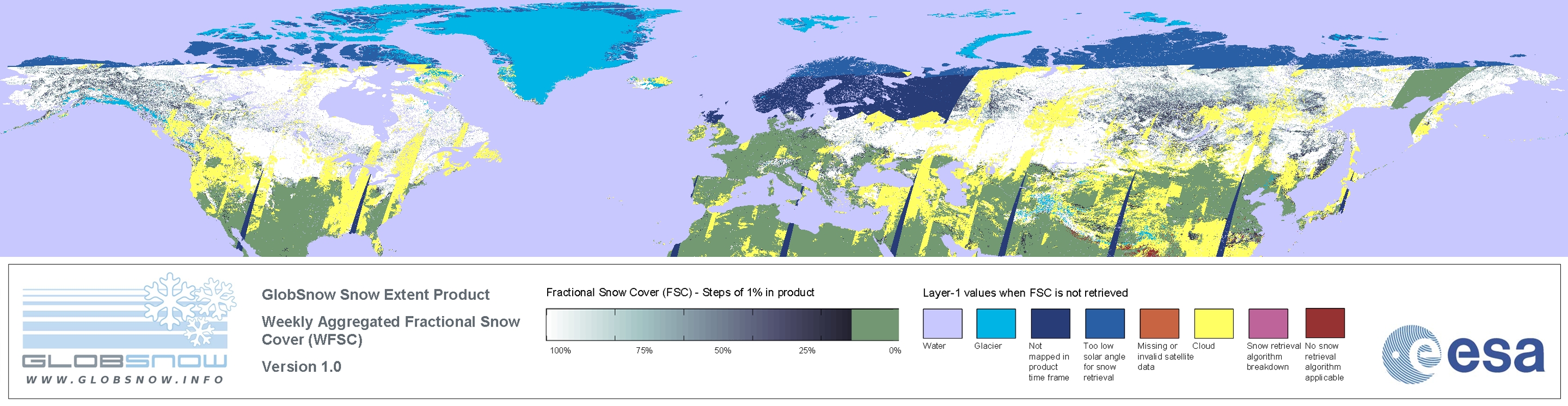Click the 75% scale label
1568x406 pixels.
point(644,350)
